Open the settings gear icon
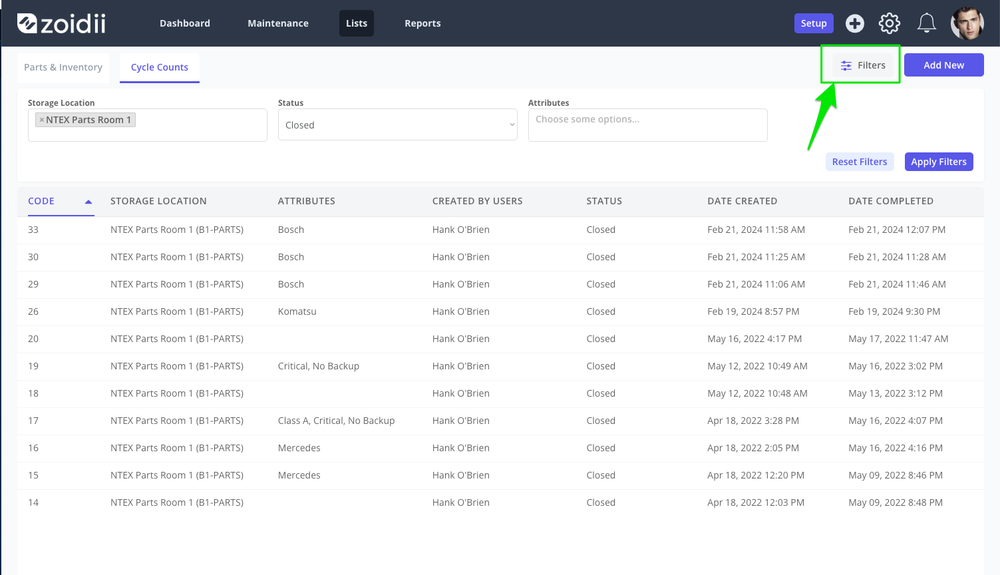This screenshot has width=1000, height=575. coord(889,24)
